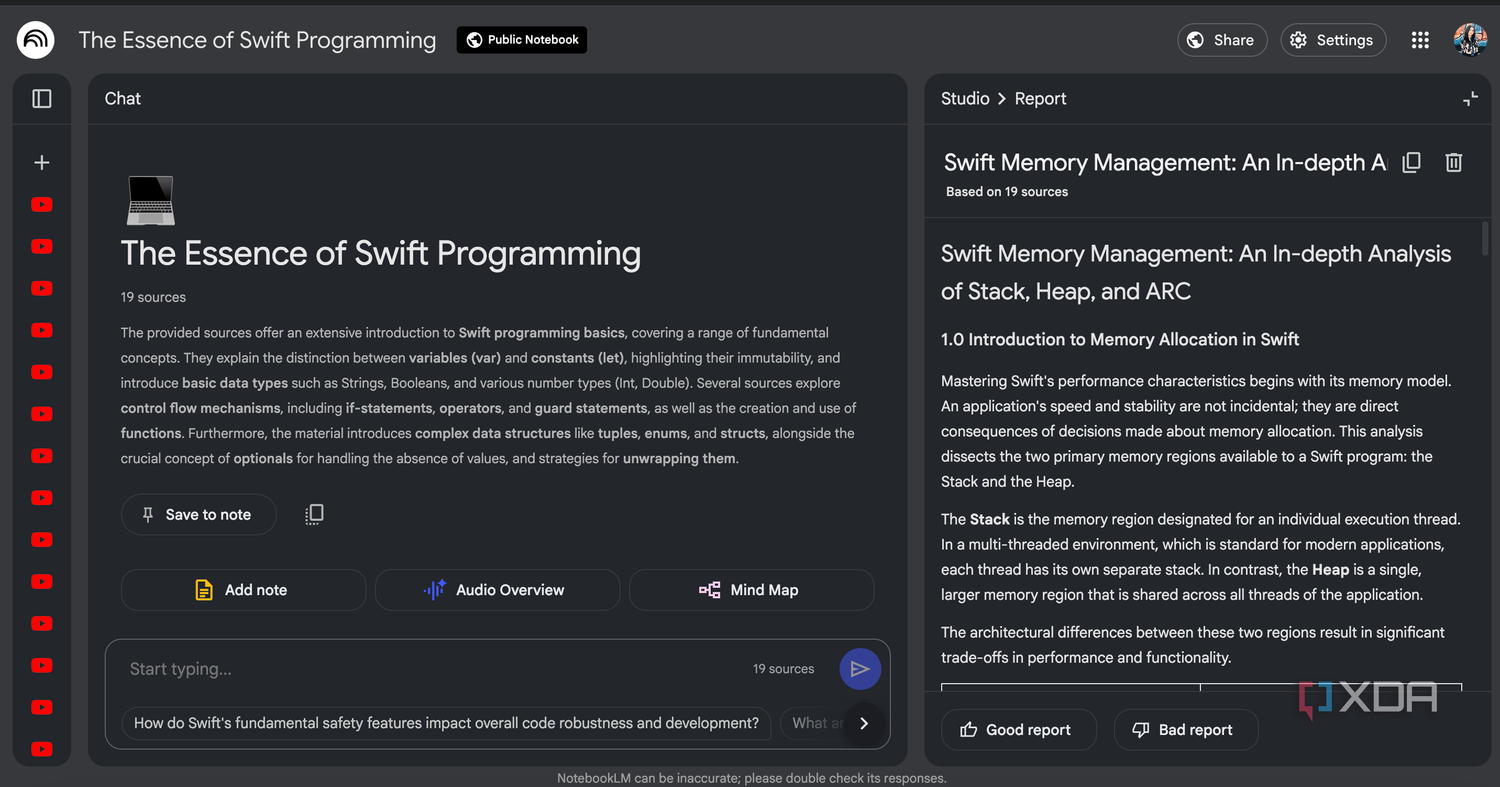1500x787 pixels.
Task: Share this notebook
Action: tap(1222, 40)
